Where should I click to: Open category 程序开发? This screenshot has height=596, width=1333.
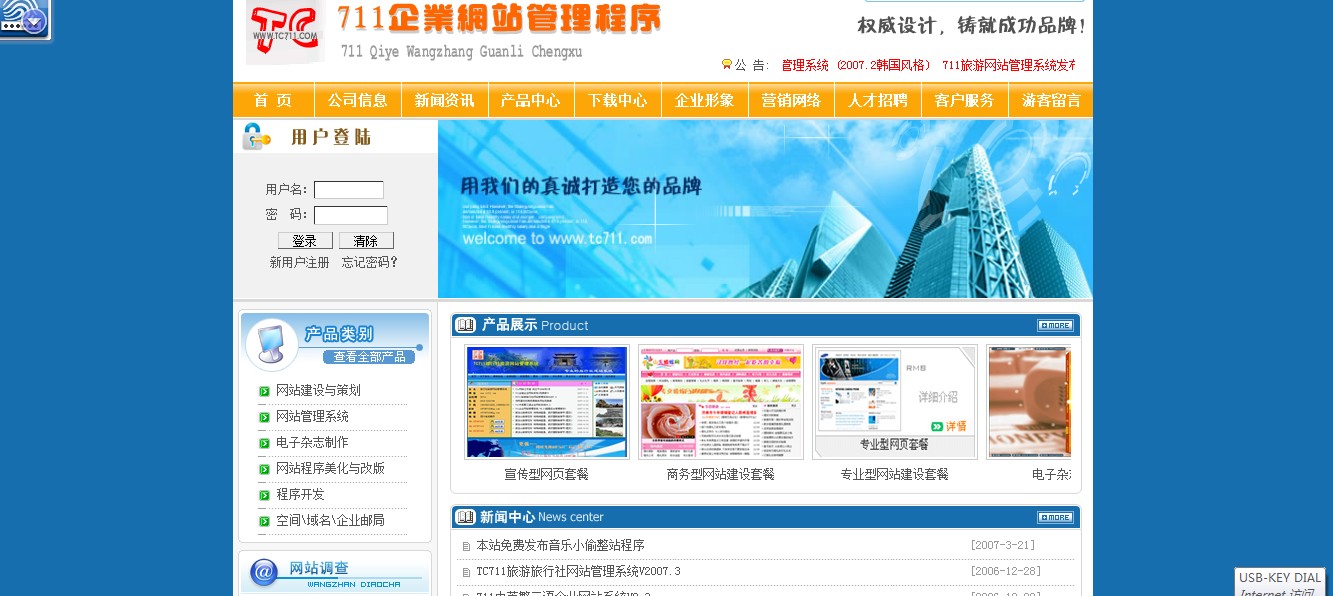(300, 495)
